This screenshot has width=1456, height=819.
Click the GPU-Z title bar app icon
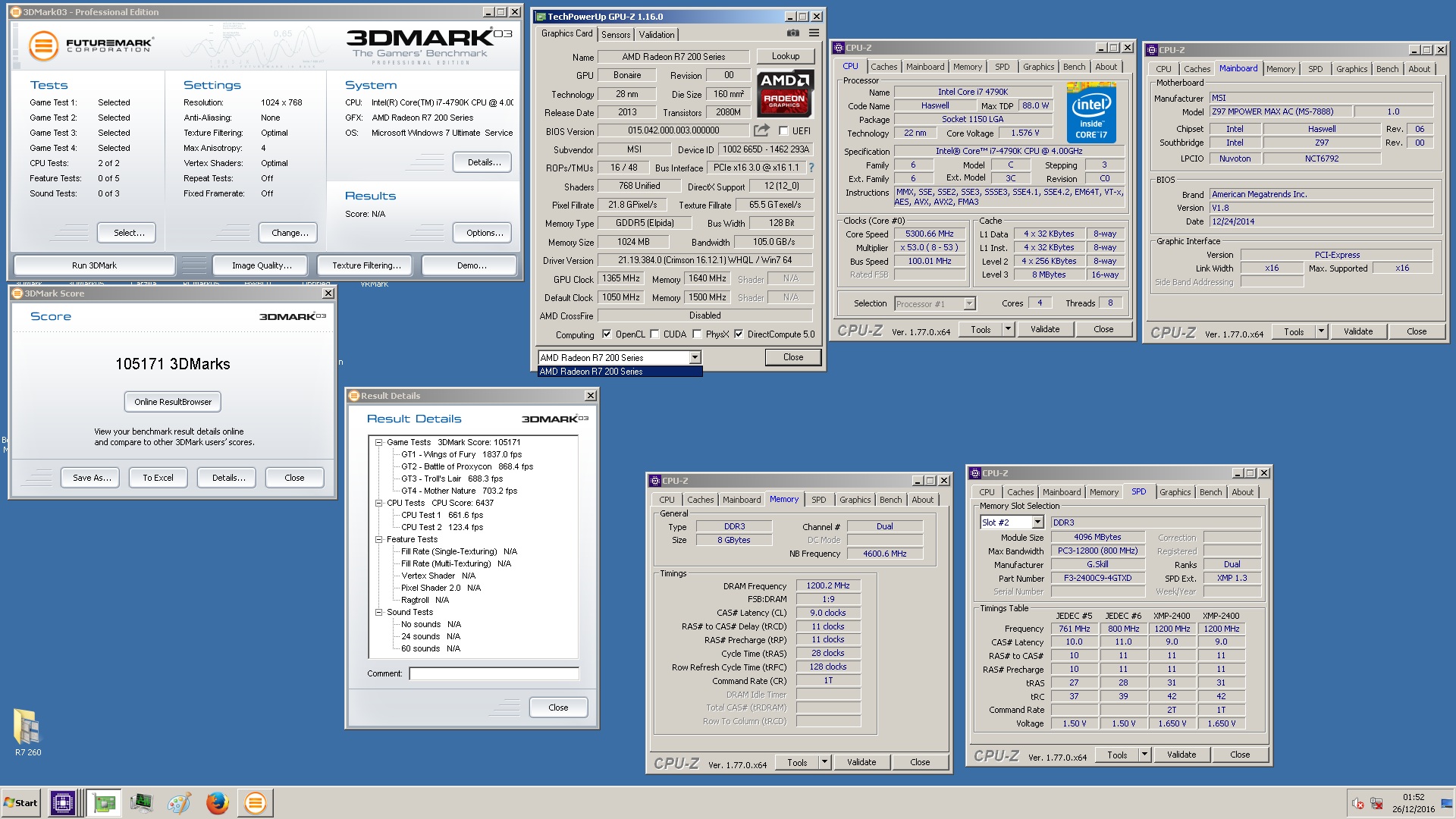tap(541, 16)
